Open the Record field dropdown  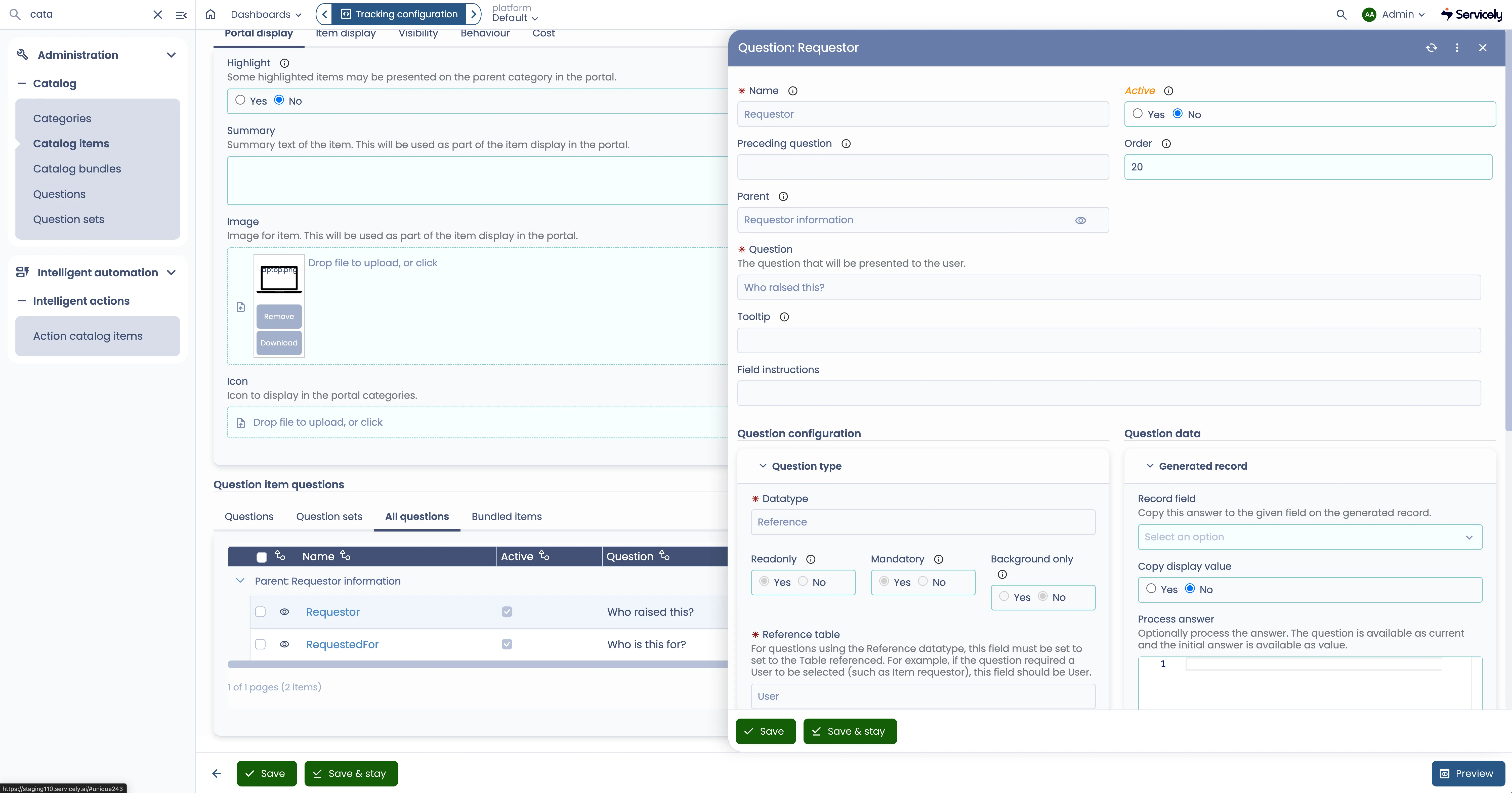pyautogui.click(x=1310, y=537)
